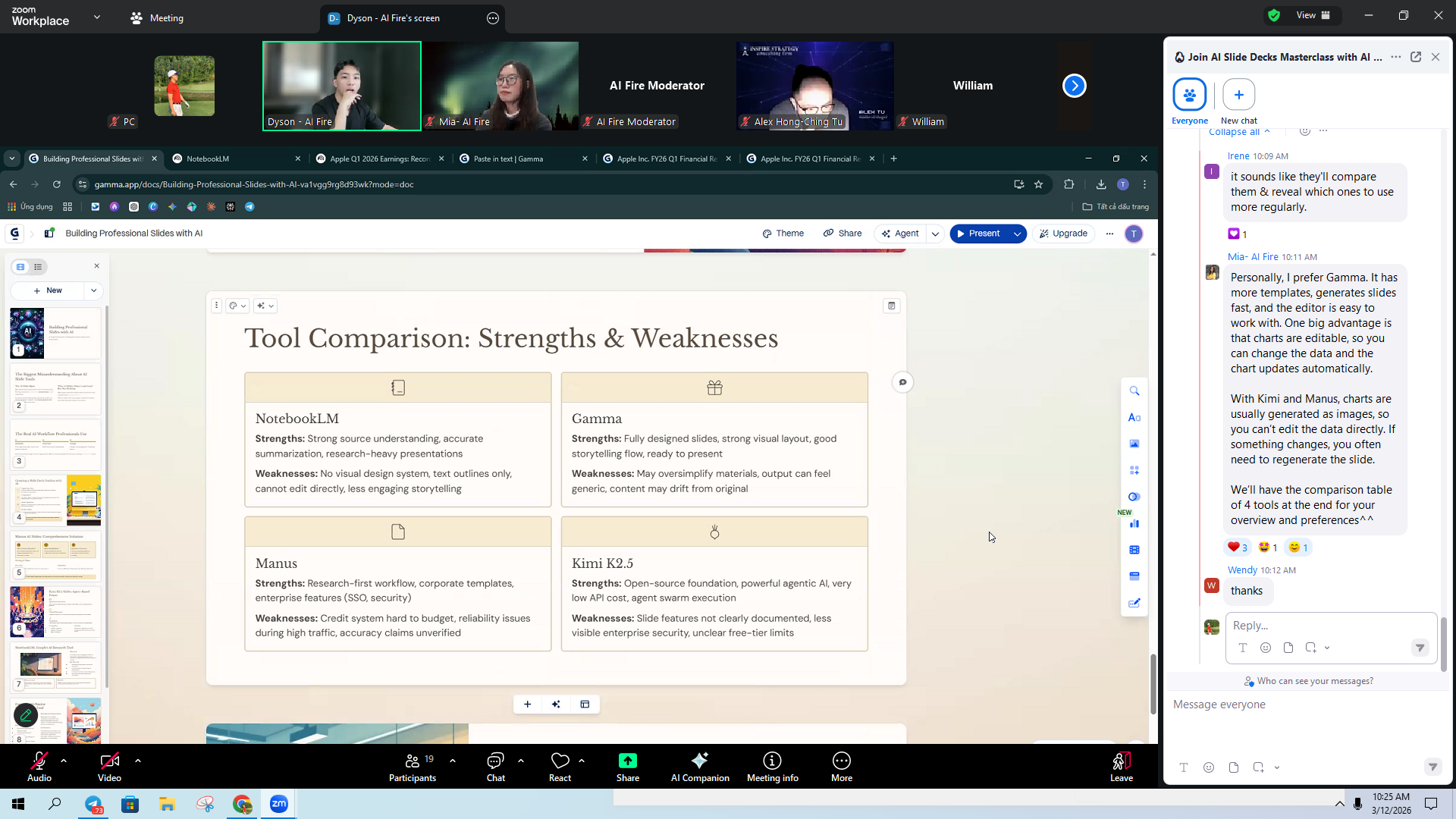Collapse all messages in the Zoom chat

[1236, 131]
